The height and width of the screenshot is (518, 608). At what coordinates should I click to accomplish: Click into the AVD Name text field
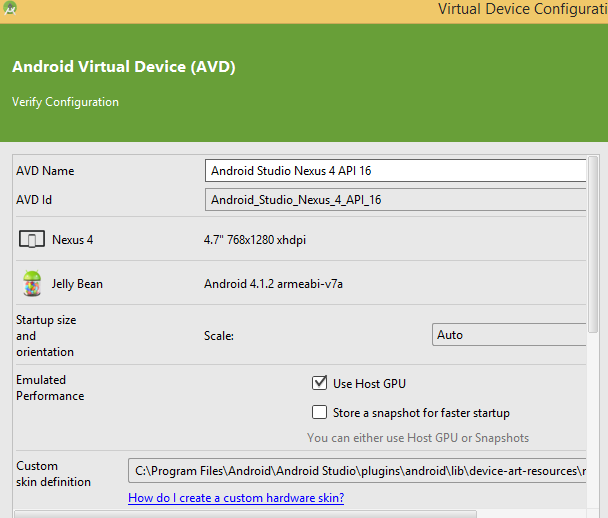pyautogui.click(x=395, y=171)
